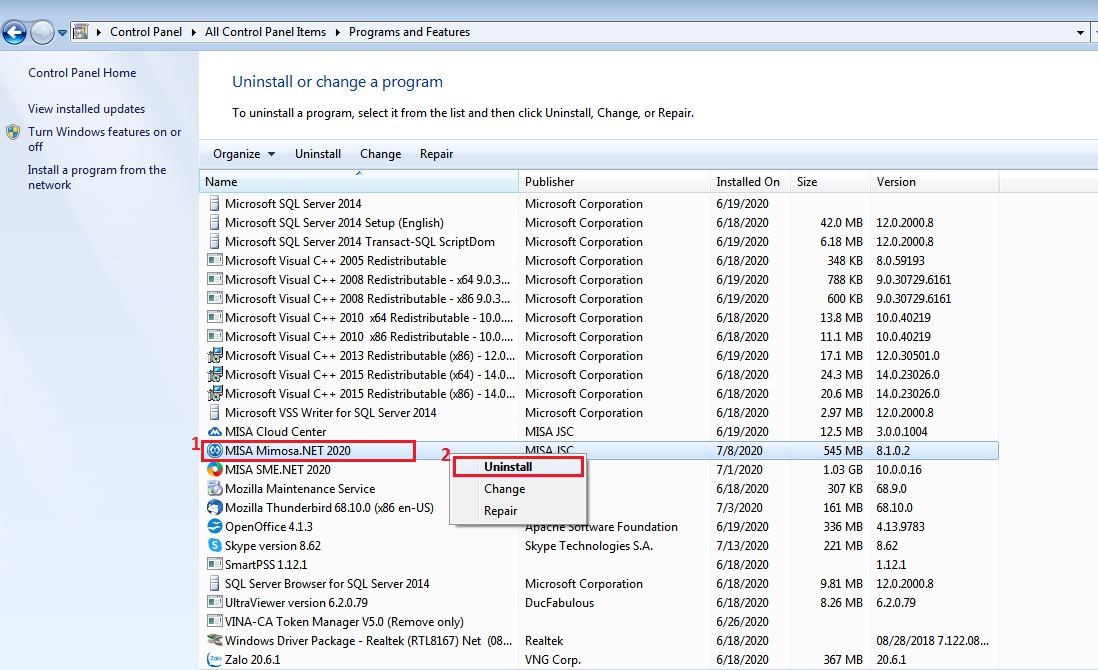This screenshot has width=1098, height=670.
Task: Open Turn Windows features on or off
Action: click(x=104, y=139)
